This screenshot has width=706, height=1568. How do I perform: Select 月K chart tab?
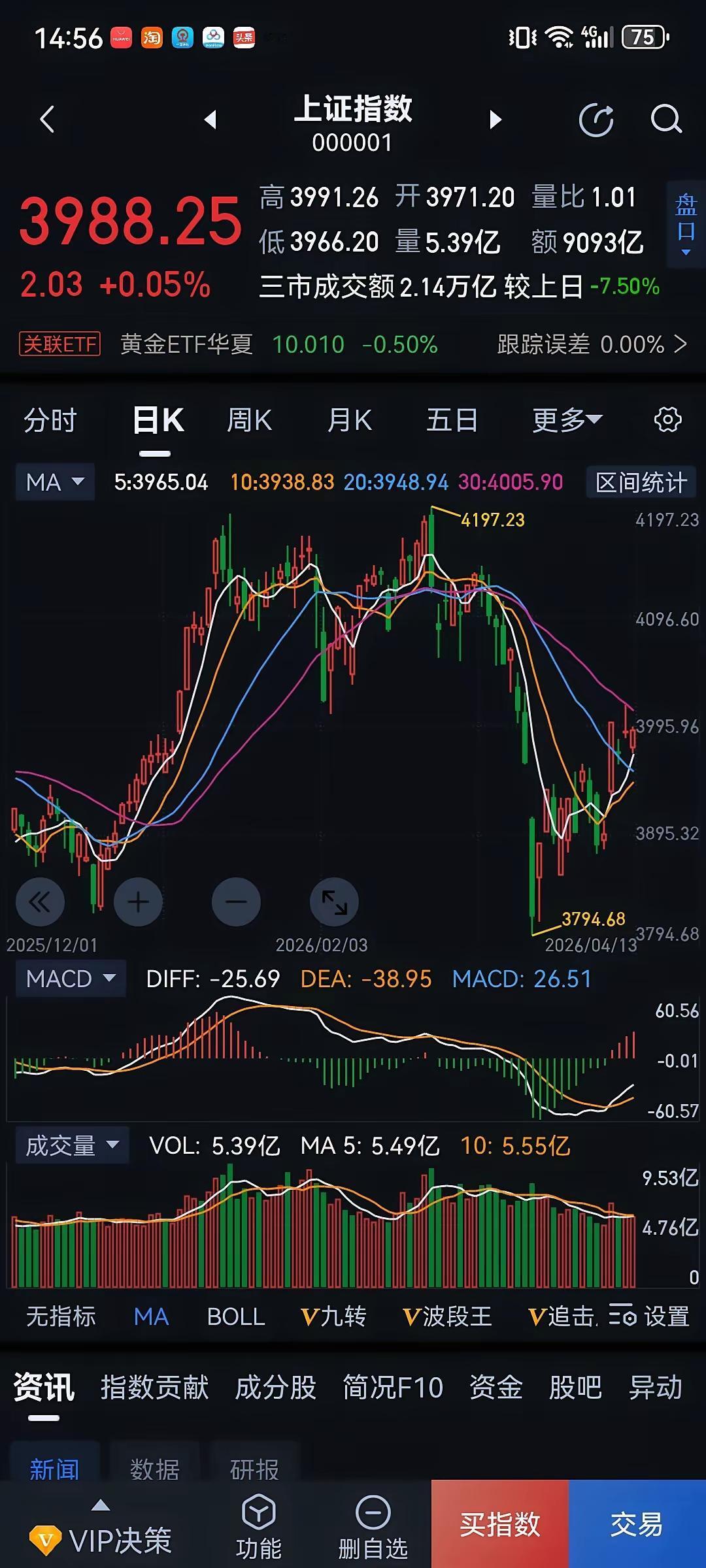tap(350, 420)
